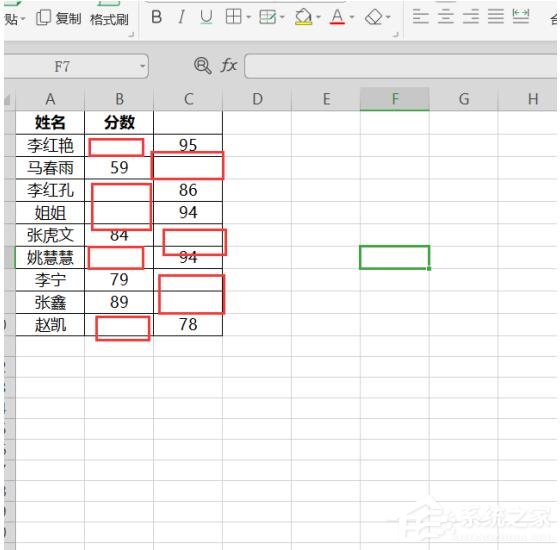560x550 pixels.
Task: Open paste dropdown arrow
Action: pyautogui.click(x=23, y=19)
